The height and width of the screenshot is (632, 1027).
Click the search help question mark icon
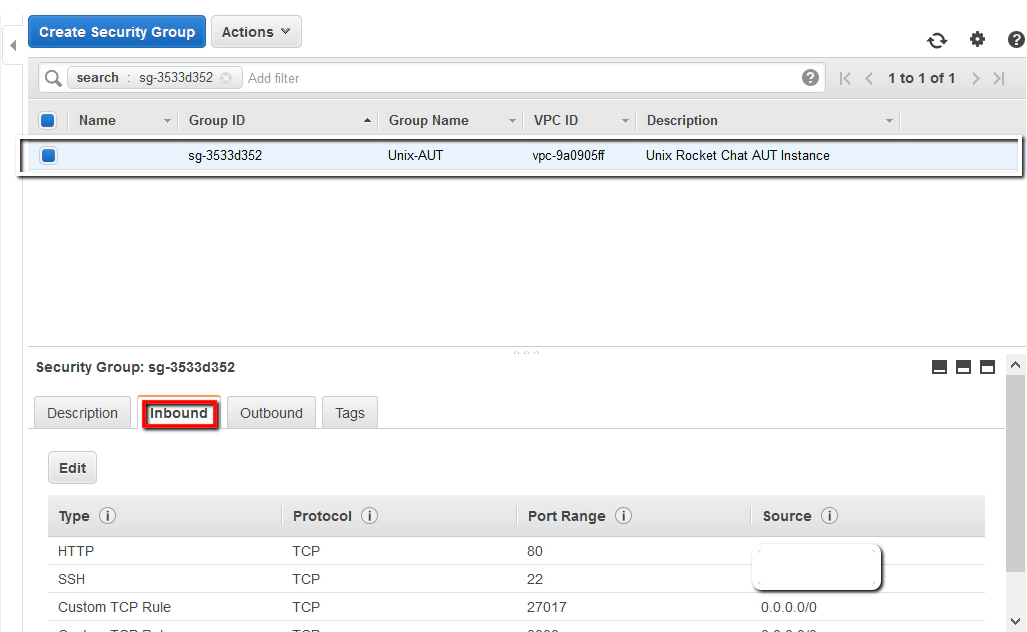tap(810, 77)
